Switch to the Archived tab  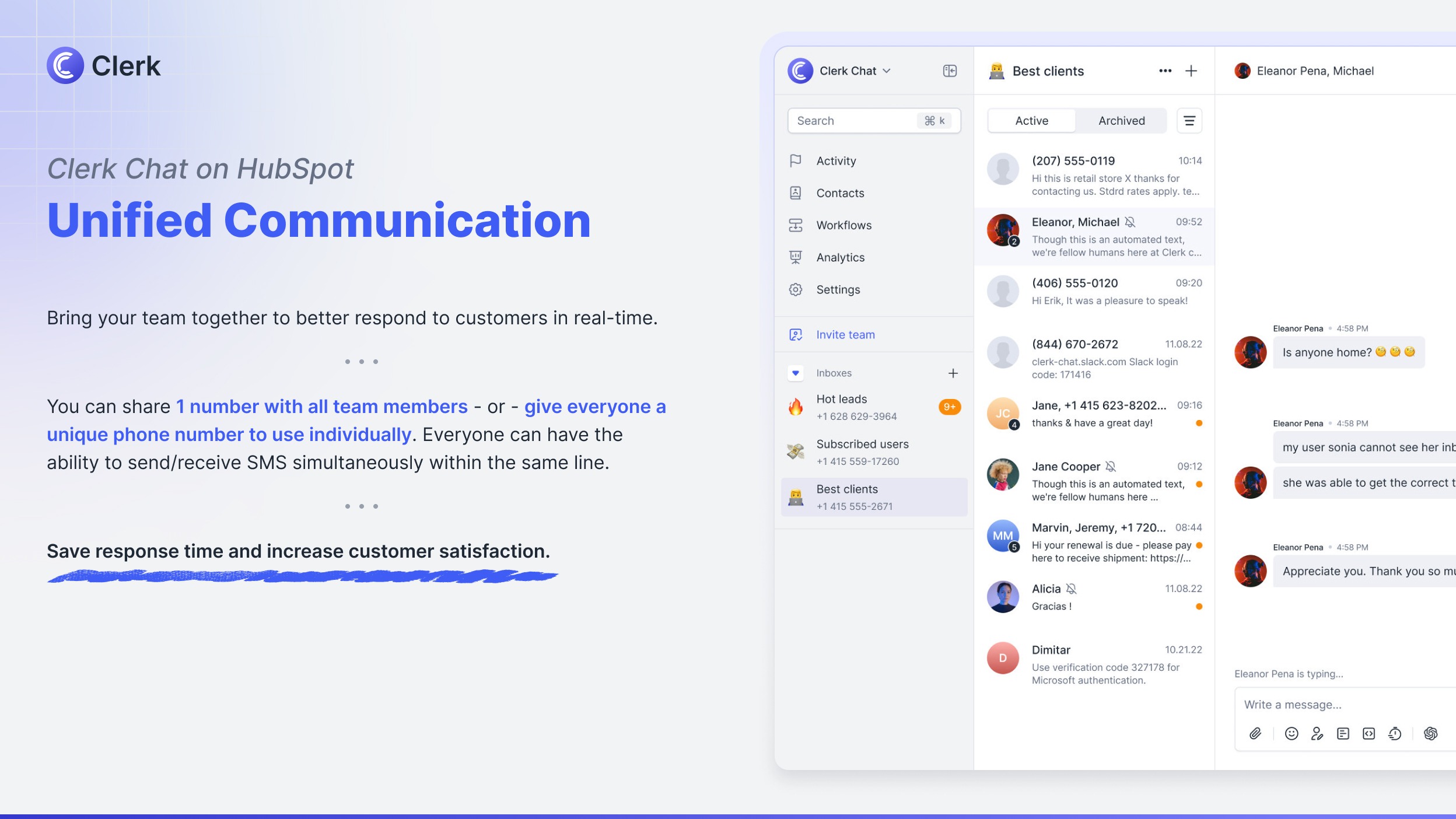pos(1121,121)
